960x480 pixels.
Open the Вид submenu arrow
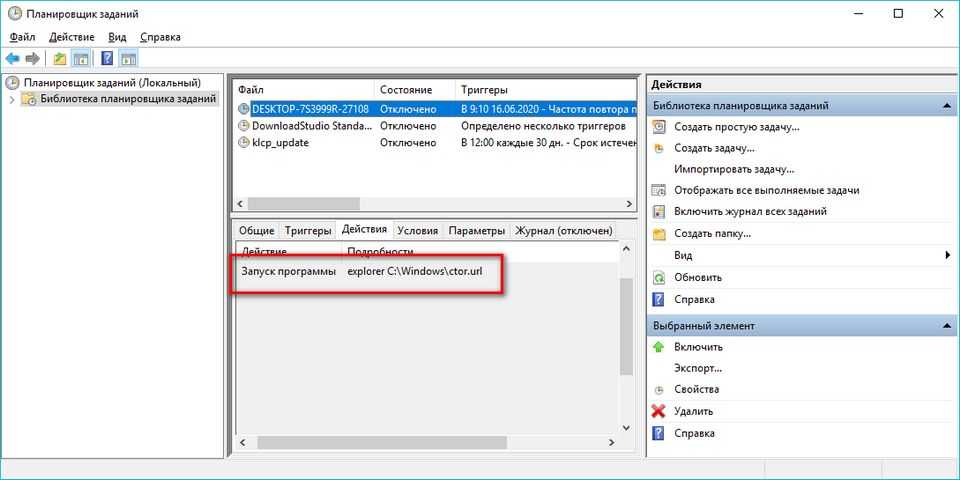[946, 256]
